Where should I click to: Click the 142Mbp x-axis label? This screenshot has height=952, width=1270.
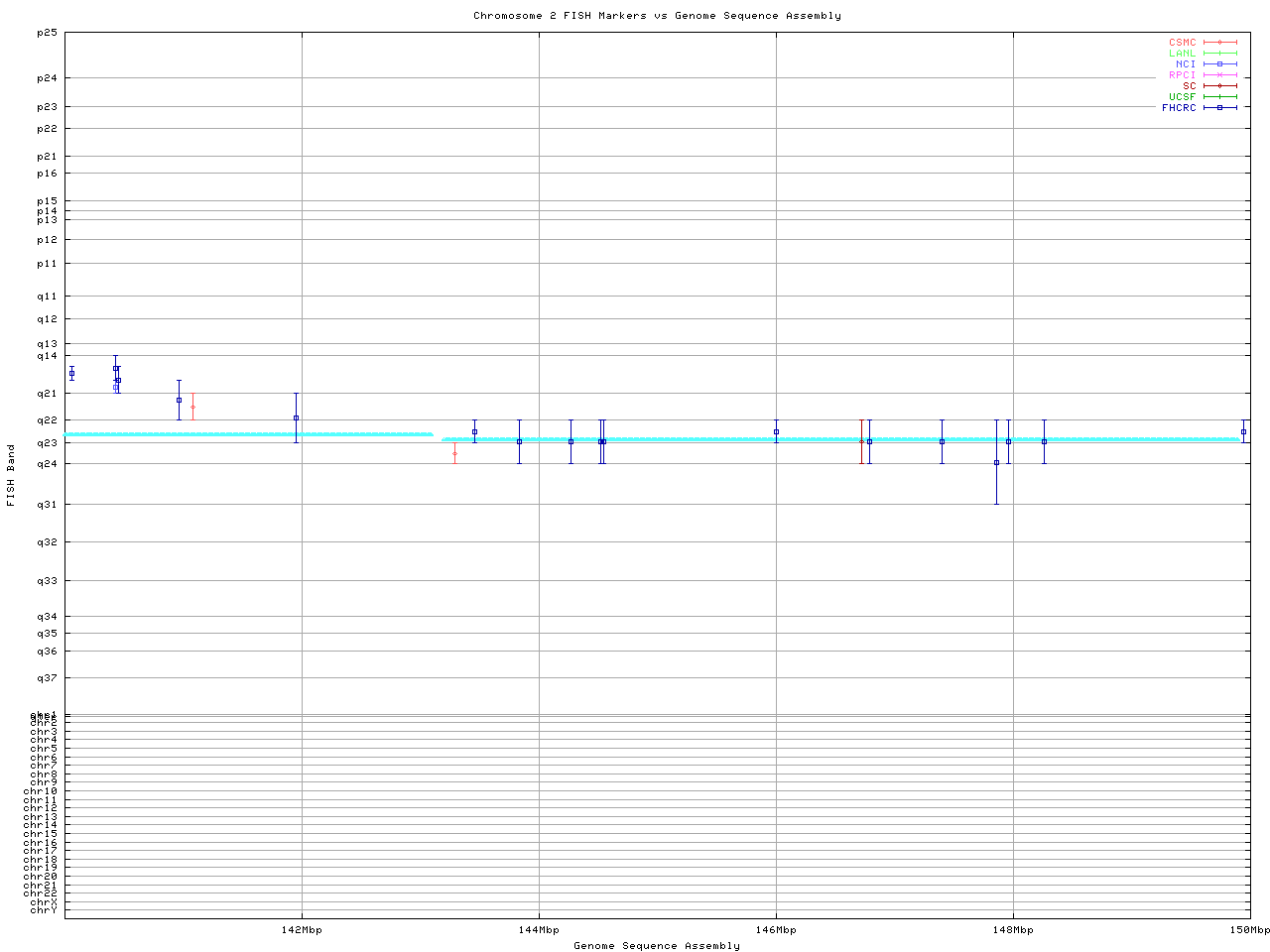pos(302,930)
